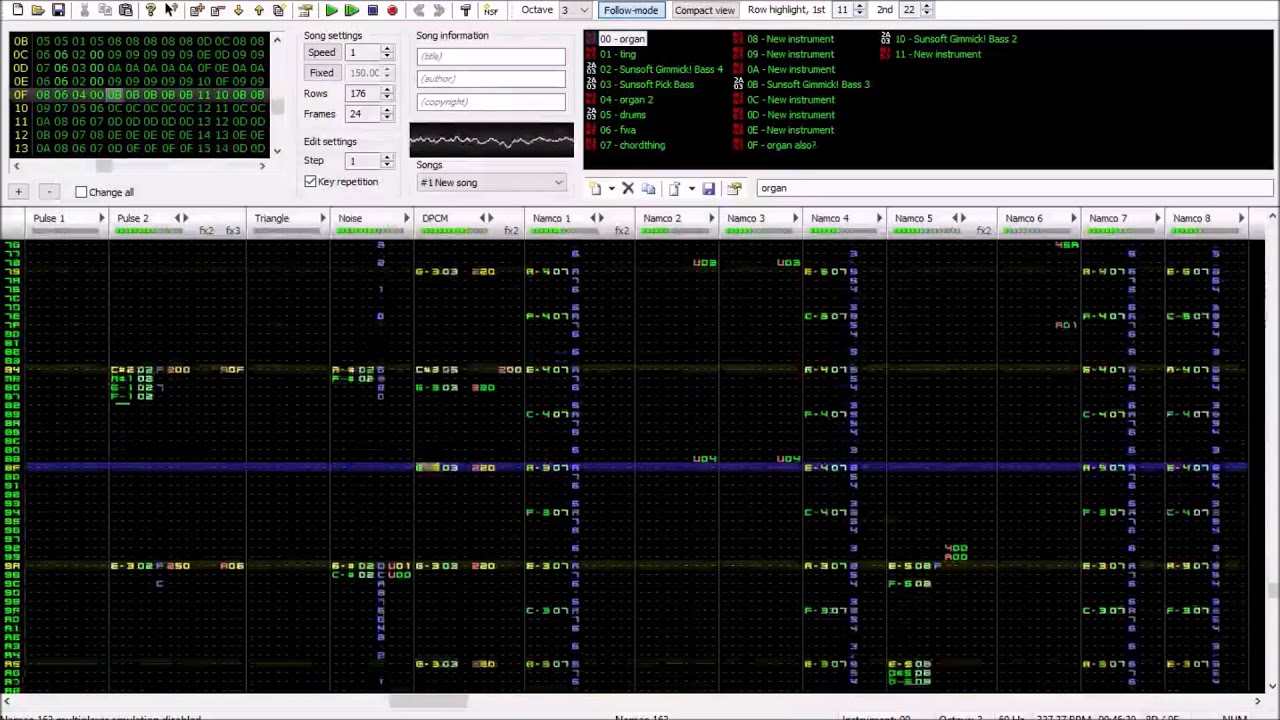
Task: Go to the previous frame
Action: [418, 10]
